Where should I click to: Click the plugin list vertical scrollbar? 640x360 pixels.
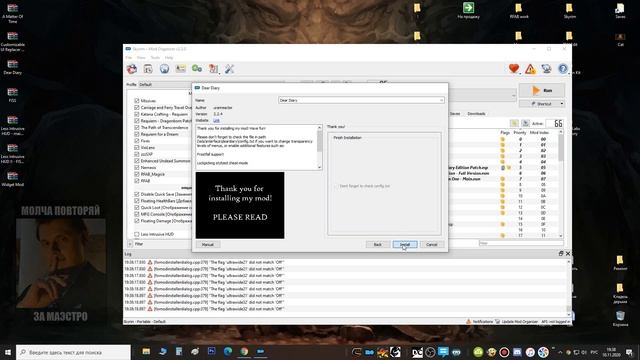pos(560,184)
